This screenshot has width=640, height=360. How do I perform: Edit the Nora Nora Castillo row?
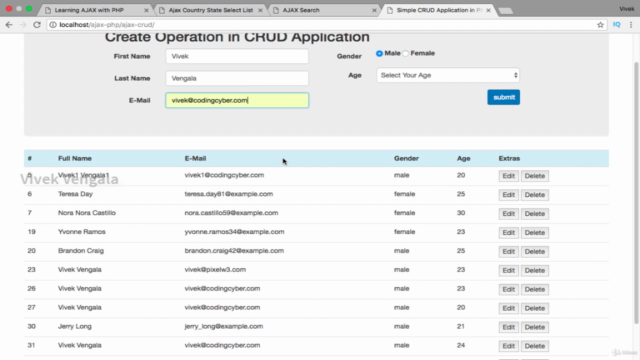(x=509, y=214)
